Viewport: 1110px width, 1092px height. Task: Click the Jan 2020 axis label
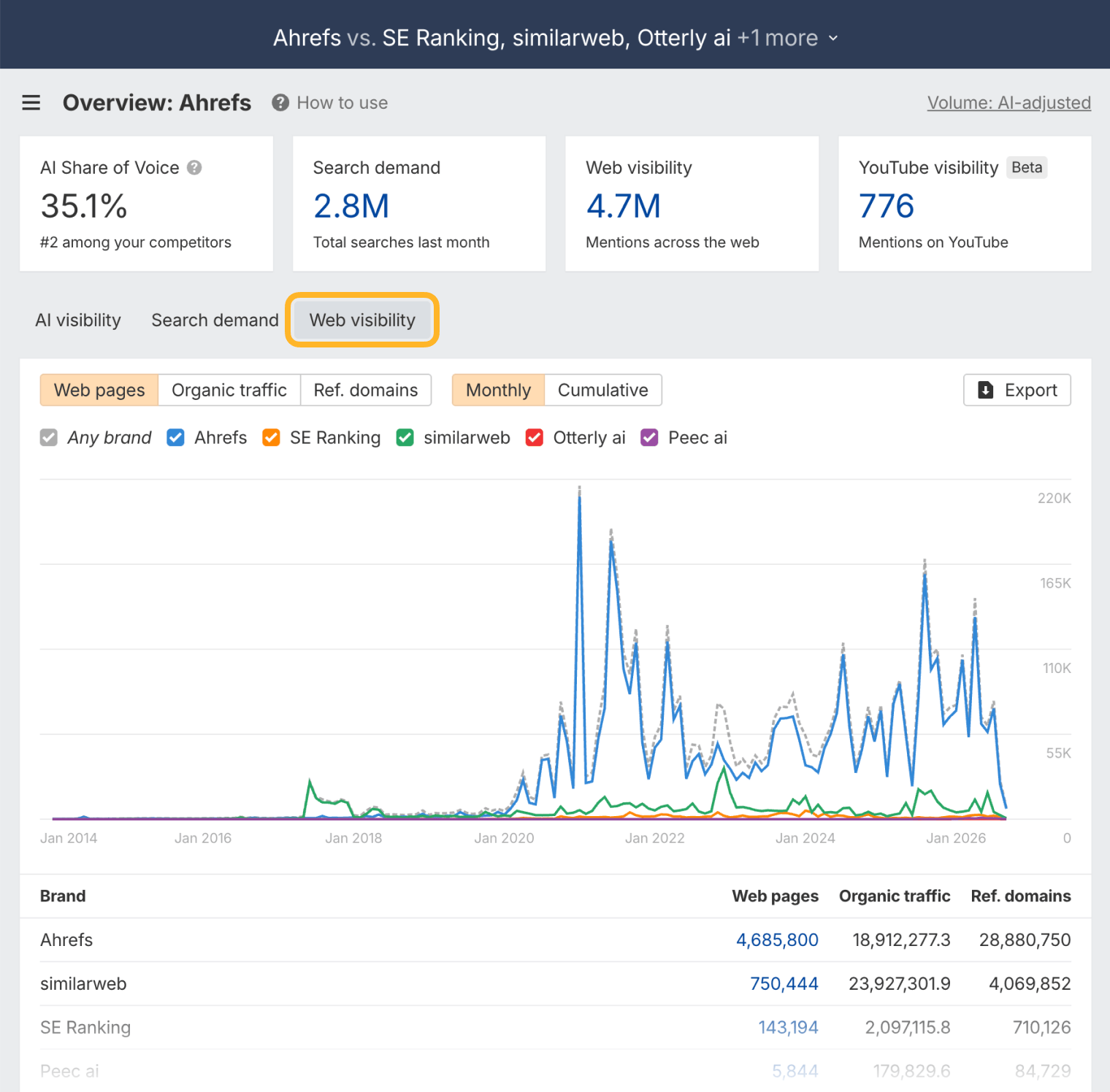point(504,838)
